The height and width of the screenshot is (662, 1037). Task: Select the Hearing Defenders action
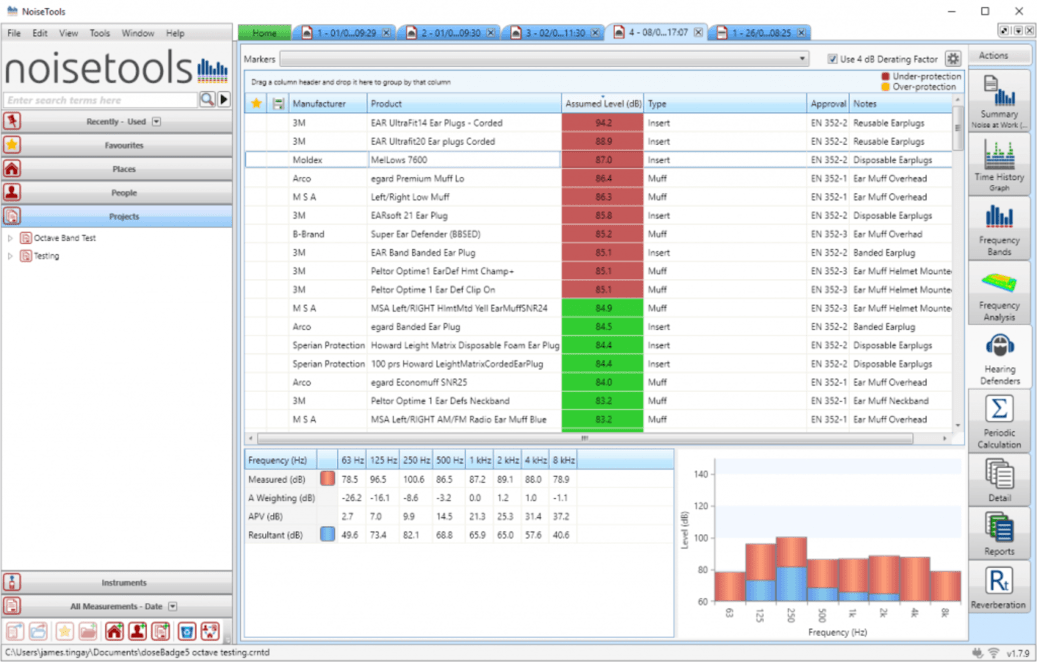point(999,358)
